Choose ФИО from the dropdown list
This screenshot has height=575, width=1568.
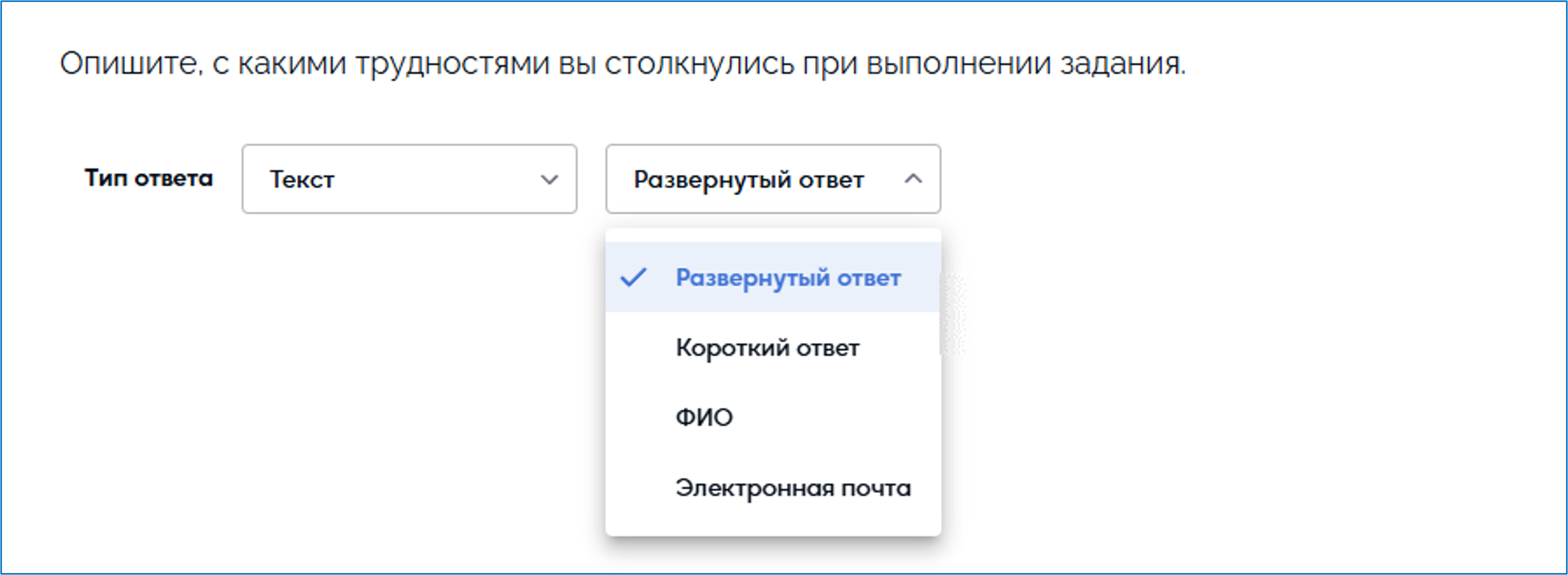[704, 418]
